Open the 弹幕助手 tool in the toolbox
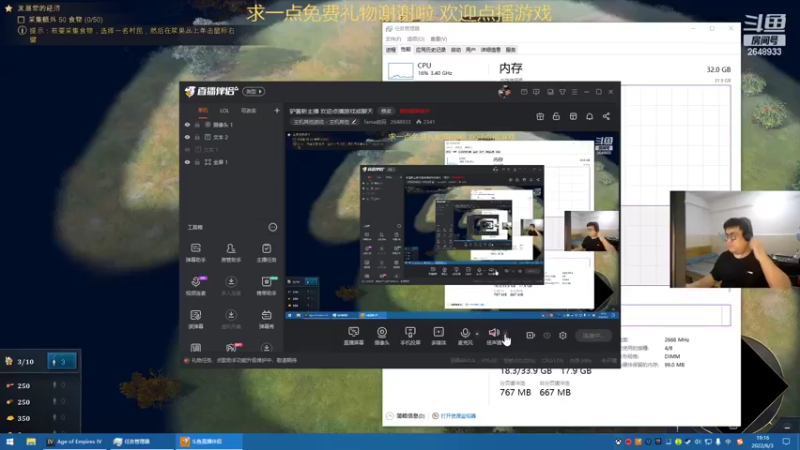 point(195,252)
